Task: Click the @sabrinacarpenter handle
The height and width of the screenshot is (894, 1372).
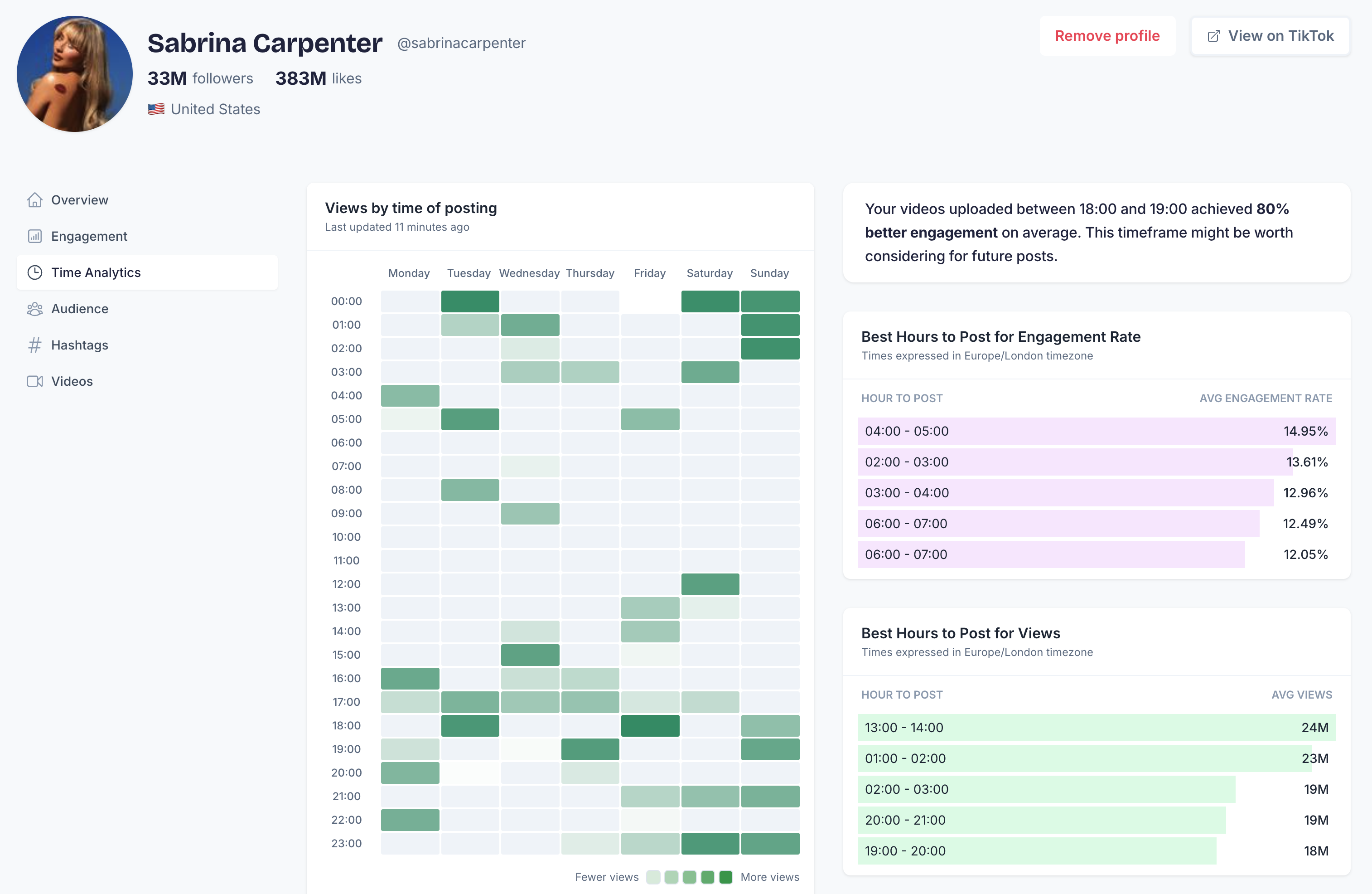Action: pos(461,43)
